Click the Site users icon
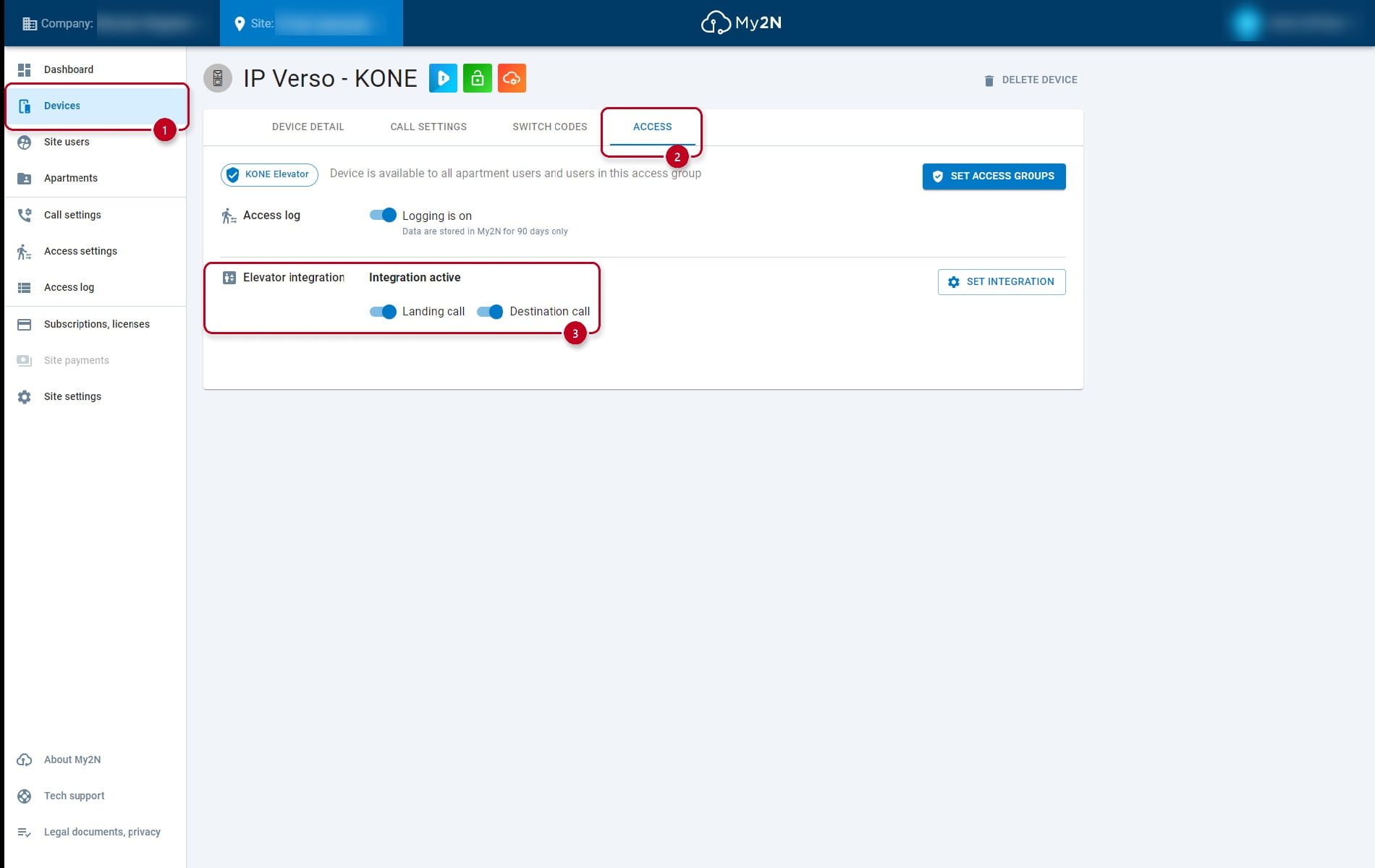This screenshot has height=868, width=1375. click(25, 142)
